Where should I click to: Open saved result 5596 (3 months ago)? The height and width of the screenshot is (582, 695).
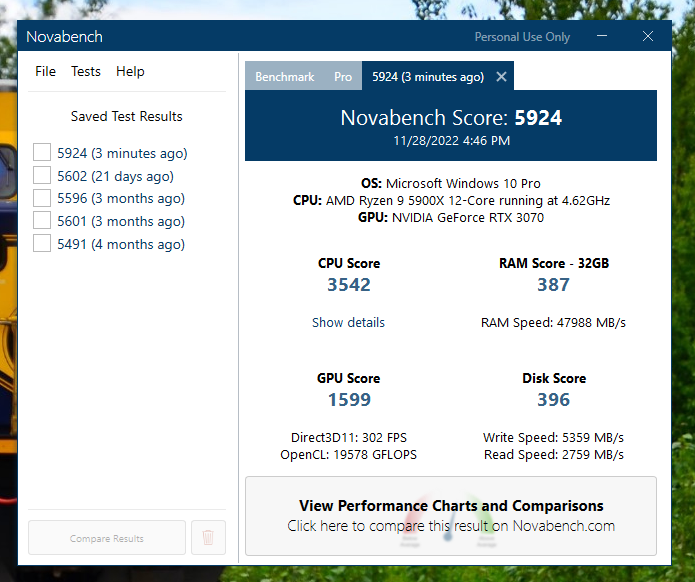click(x=121, y=199)
